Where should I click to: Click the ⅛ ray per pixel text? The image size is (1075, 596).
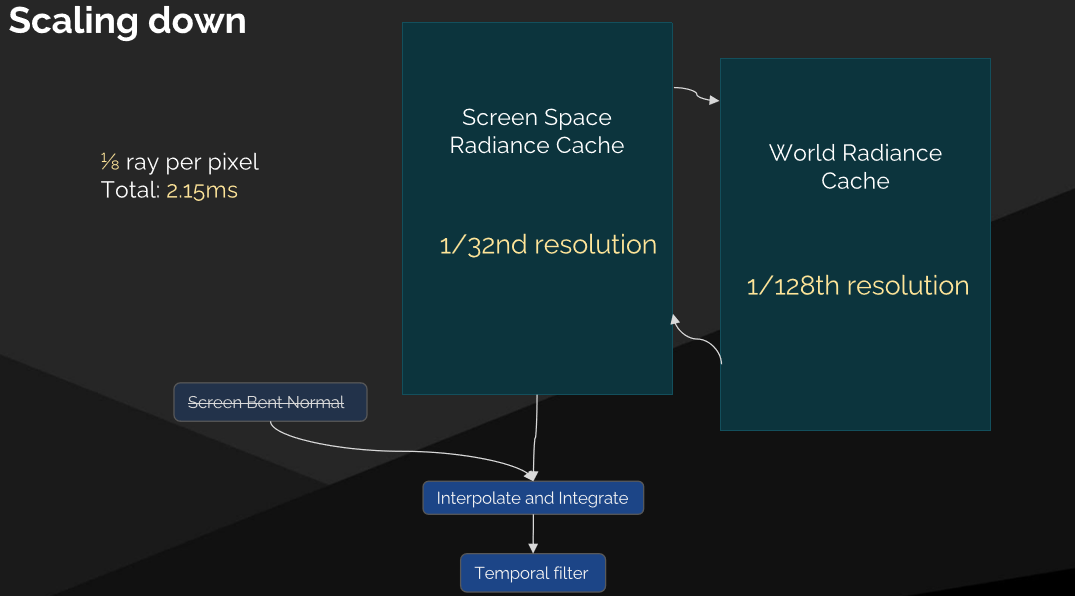click(x=180, y=162)
